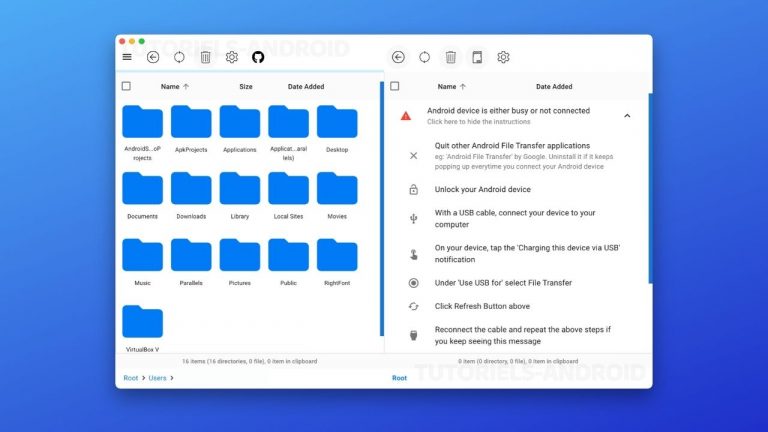Sort device files by Date Added
The height and width of the screenshot is (432, 768).
pyautogui.click(x=554, y=87)
